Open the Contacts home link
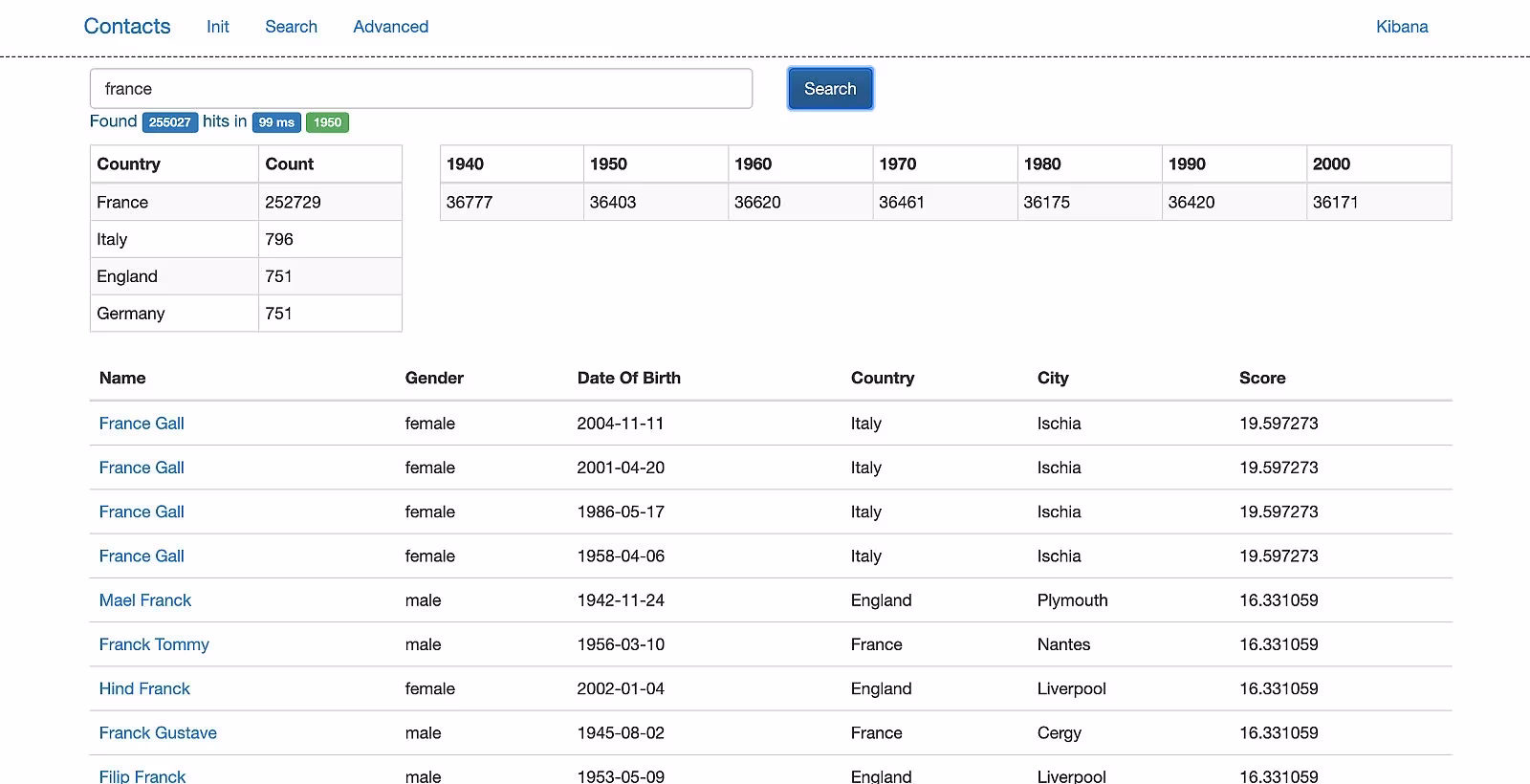This screenshot has width=1530, height=784. click(127, 27)
